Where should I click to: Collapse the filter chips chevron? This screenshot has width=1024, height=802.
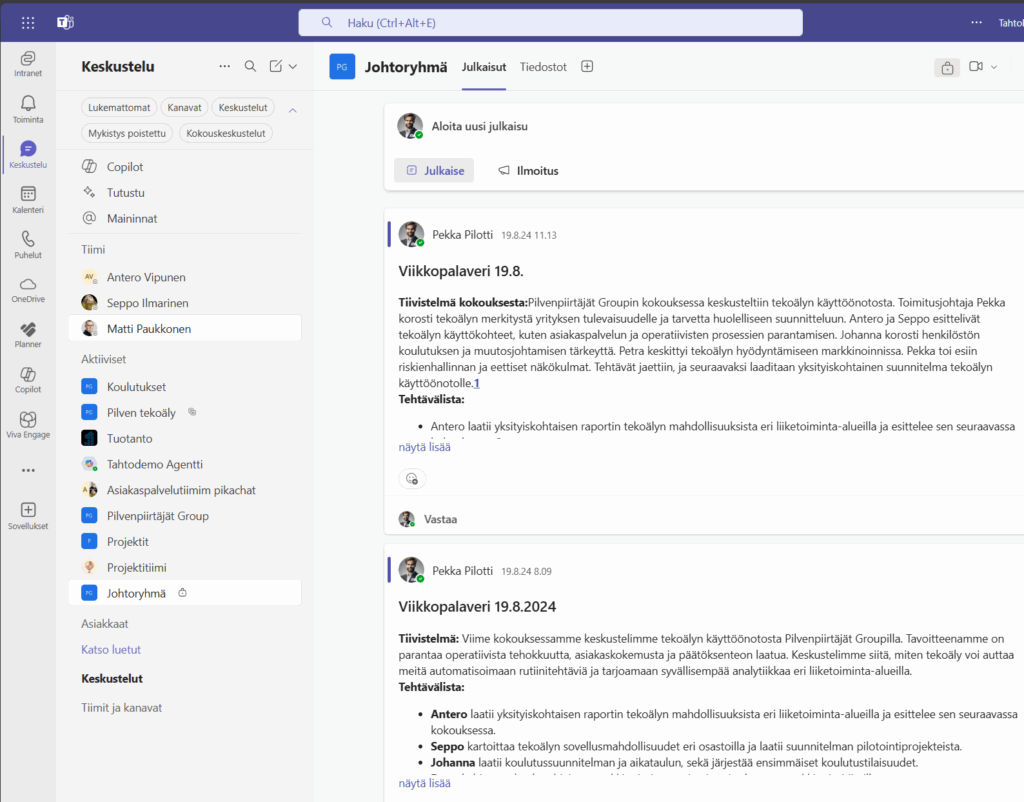[293, 110]
